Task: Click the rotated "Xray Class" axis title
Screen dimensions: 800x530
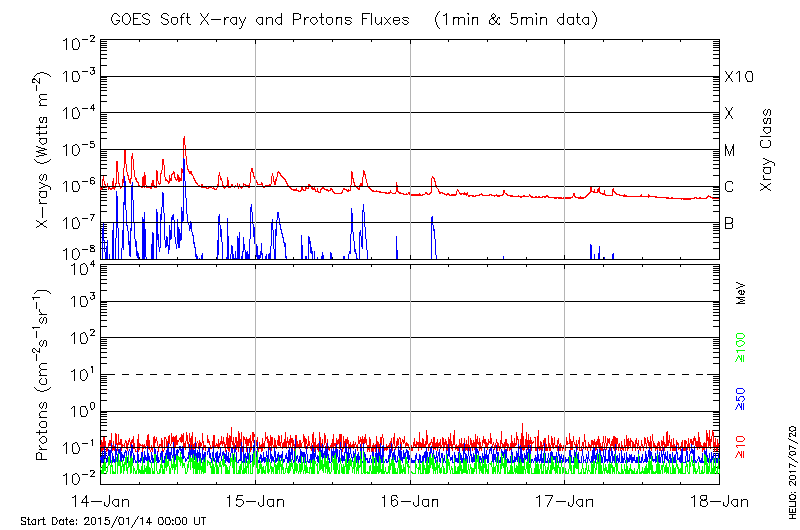Action: pos(768,150)
